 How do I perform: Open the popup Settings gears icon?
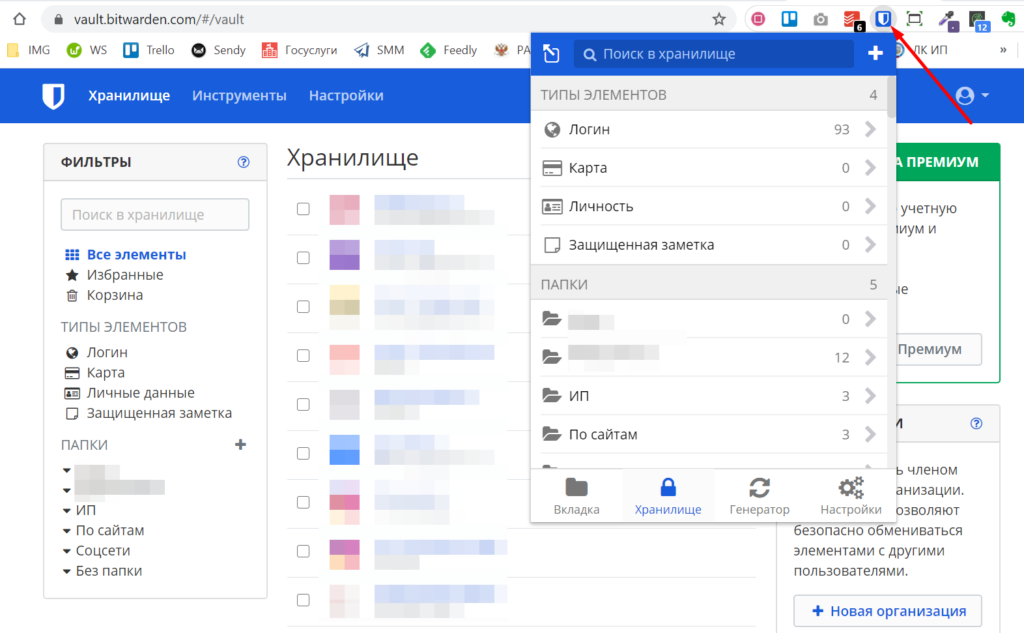(x=850, y=488)
